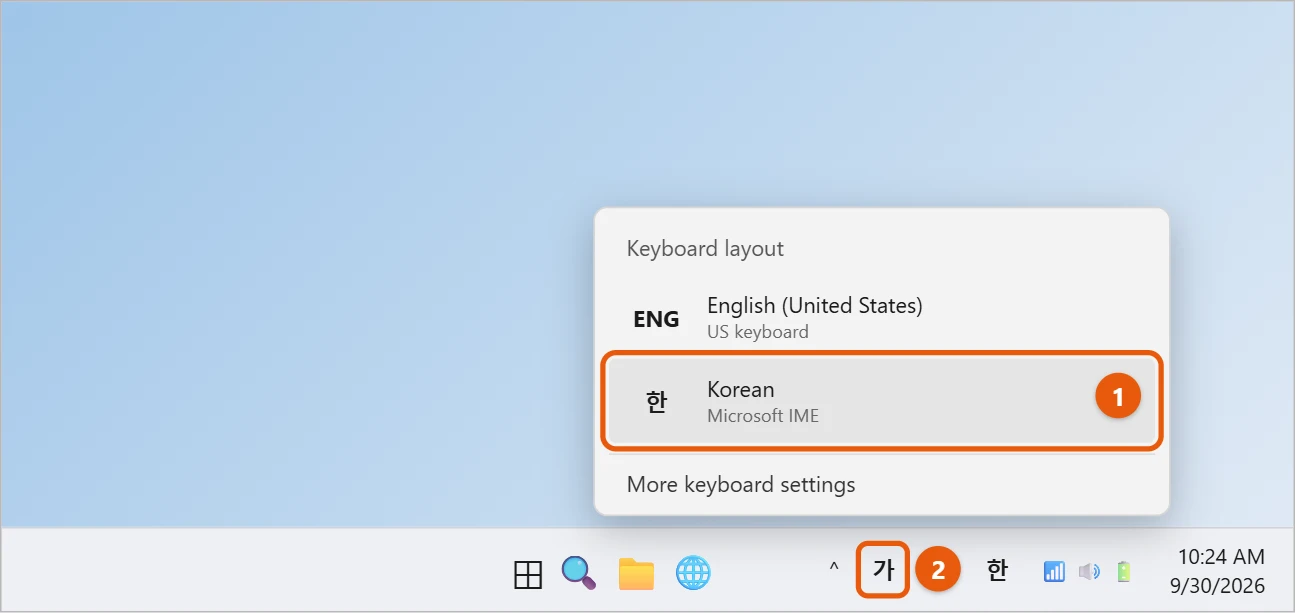Launch File Explorer from the taskbar
The width and height of the screenshot is (1295, 613).
636,574
